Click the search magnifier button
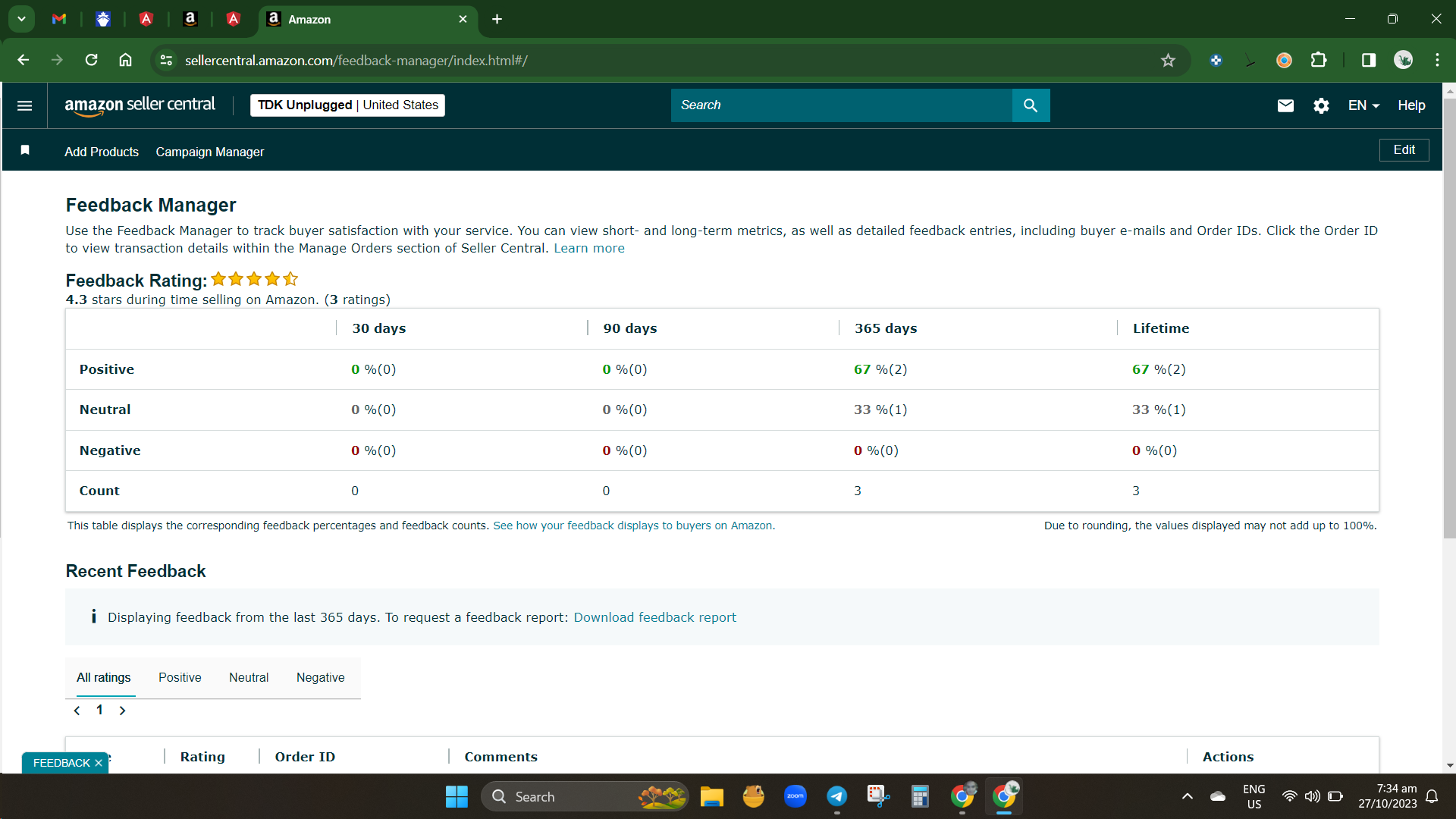Image resolution: width=1456 pixels, height=819 pixels. pyautogui.click(x=1031, y=105)
